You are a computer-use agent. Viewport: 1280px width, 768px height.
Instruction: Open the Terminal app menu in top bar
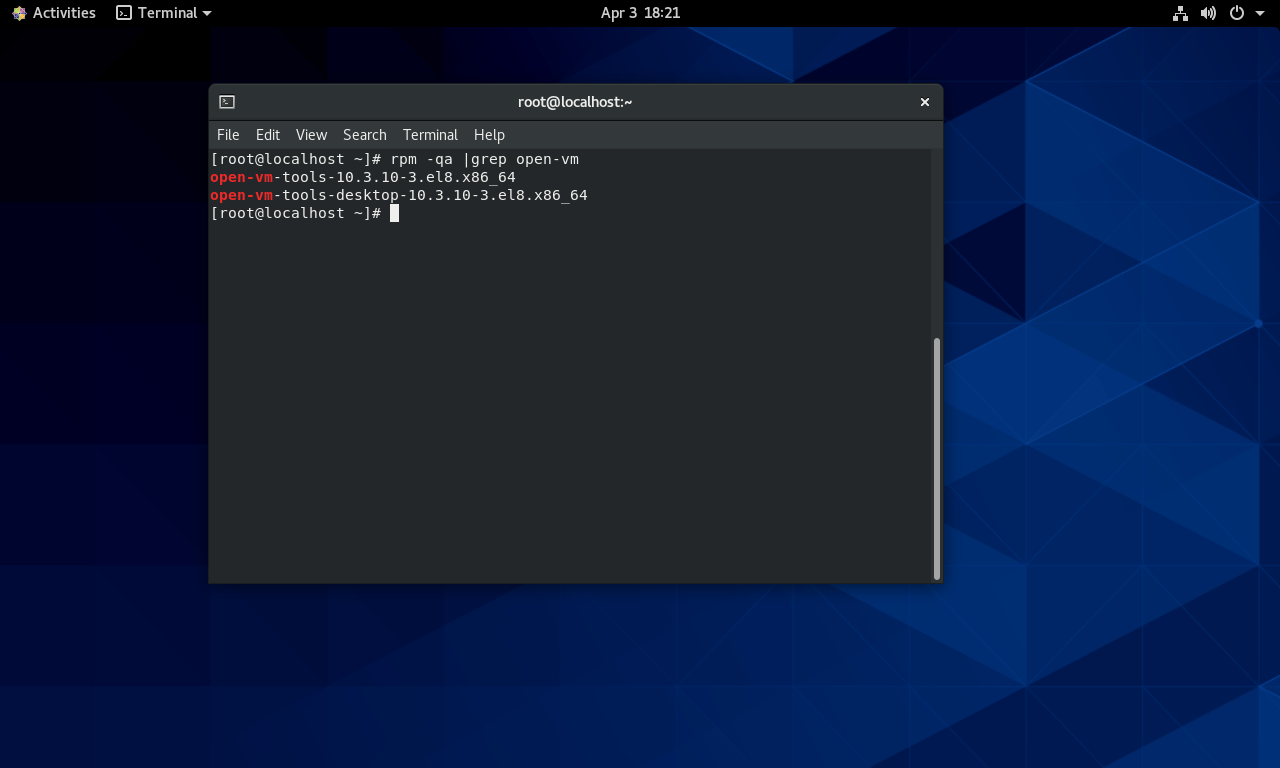pyautogui.click(x=164, y=13)
